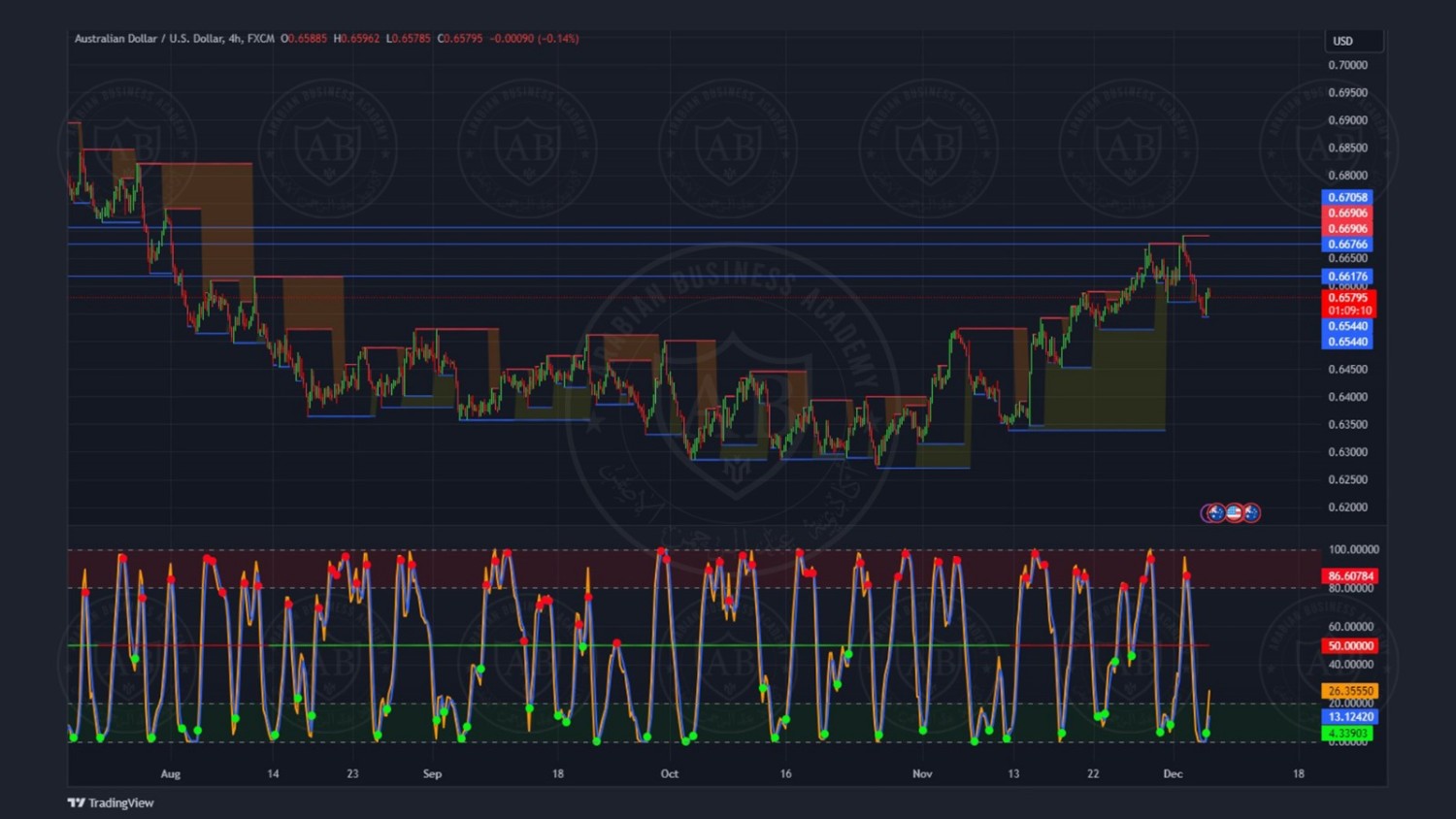Click the TradingView logo
Viewport: 1456px width, 819px height.
tap(111, 803)
